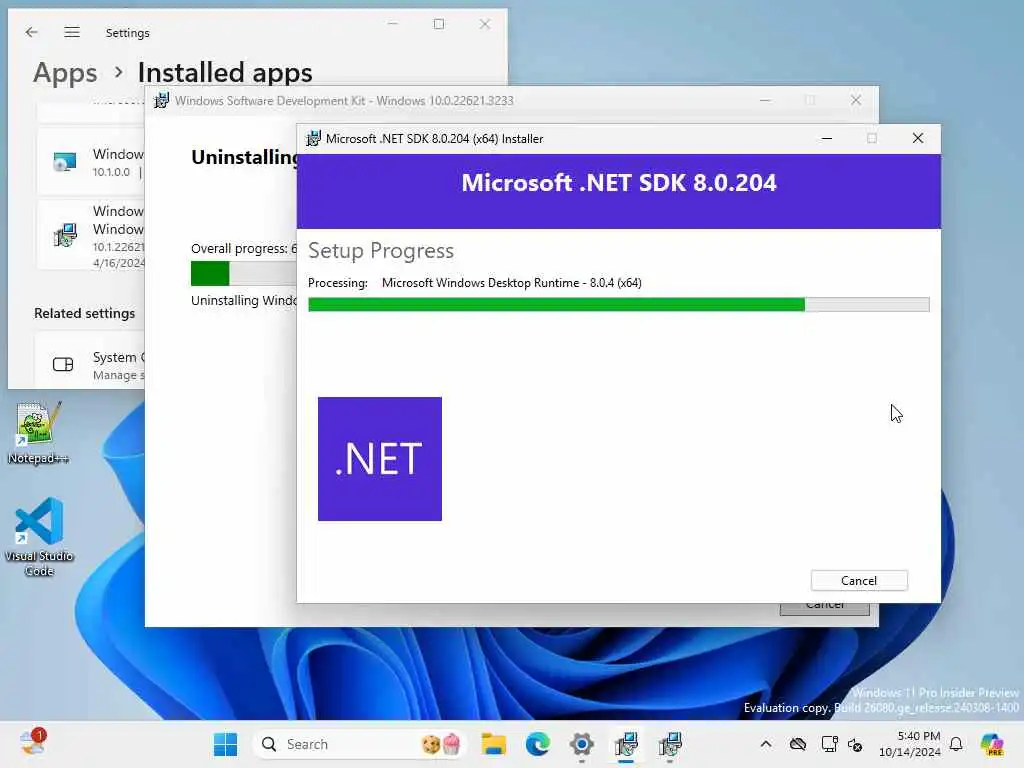Click the Setup Progress heading text
Viewport: 1024px width, 768px height.
point(381,251)
